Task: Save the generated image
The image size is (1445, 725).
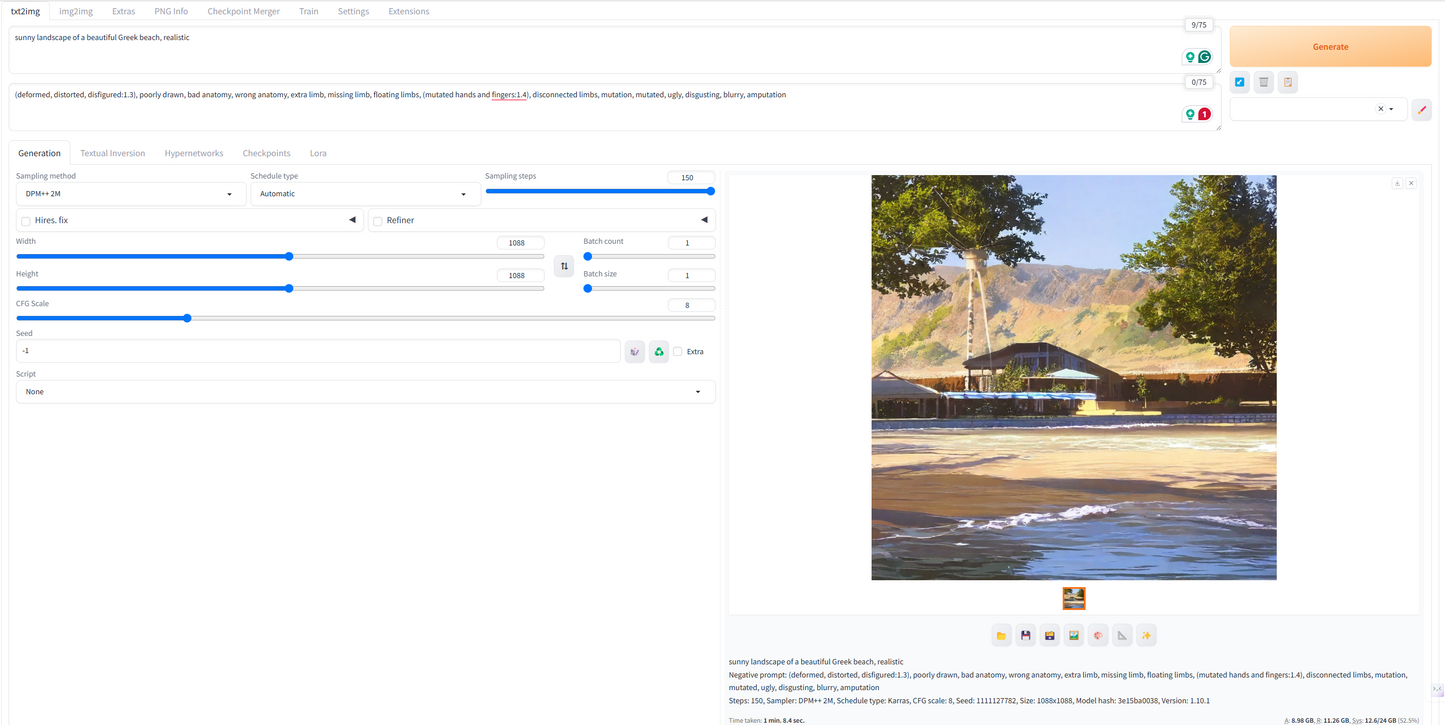Action: 1025,635
